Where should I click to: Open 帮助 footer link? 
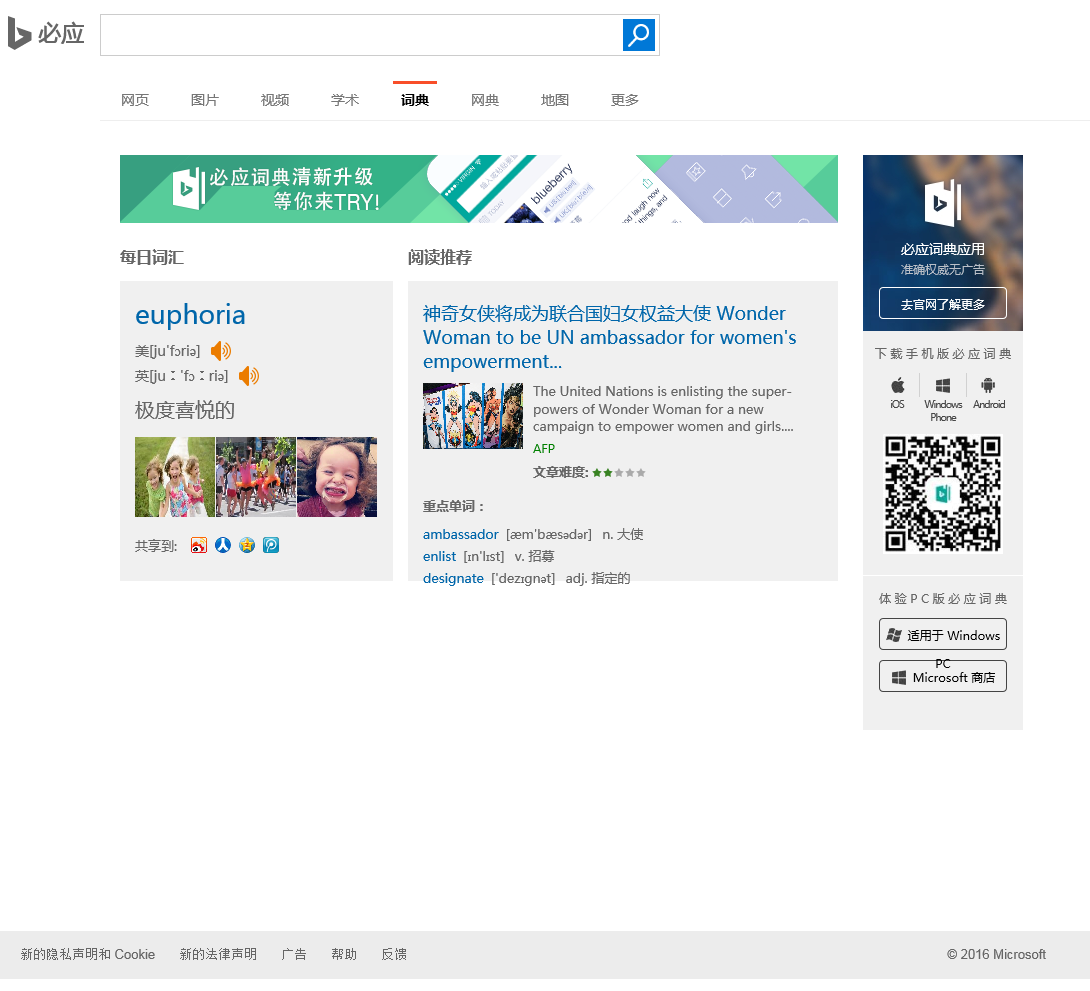344,954
